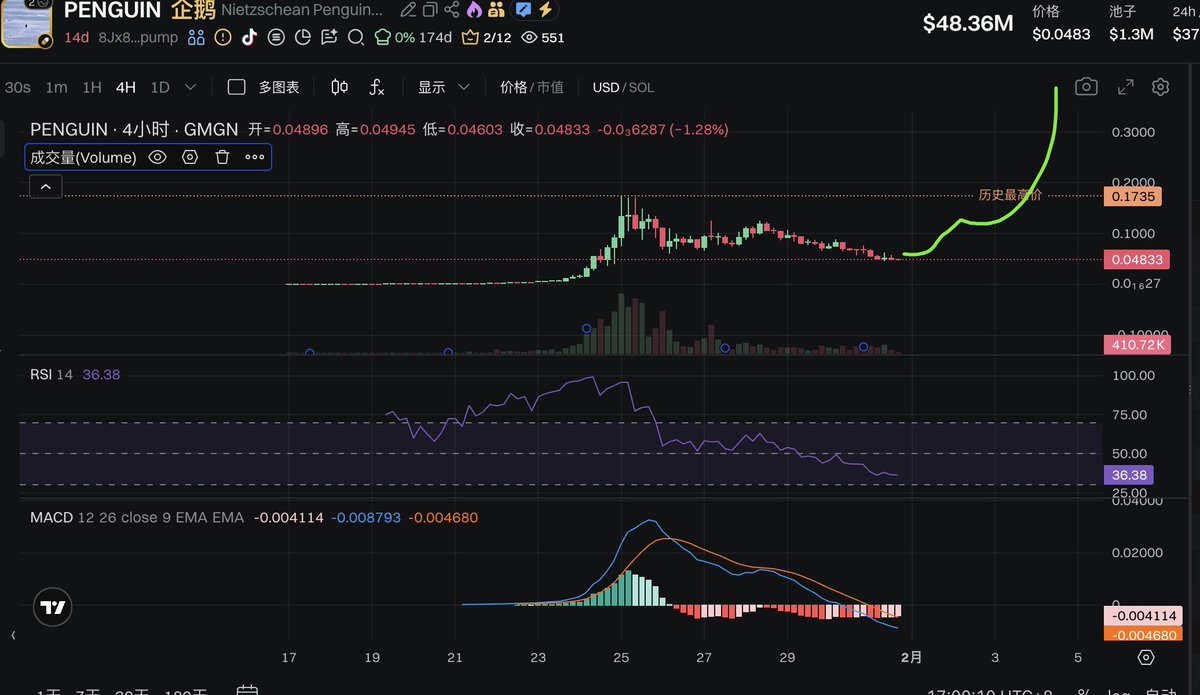This screenshot has height=695, width=1200.
Task: Switch to the 1D timeframe tab
Action: (158, 87)
